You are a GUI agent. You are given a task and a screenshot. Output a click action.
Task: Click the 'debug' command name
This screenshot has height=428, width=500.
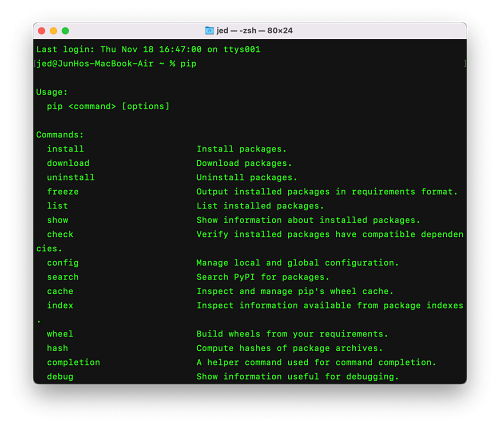tap(60, 377)
